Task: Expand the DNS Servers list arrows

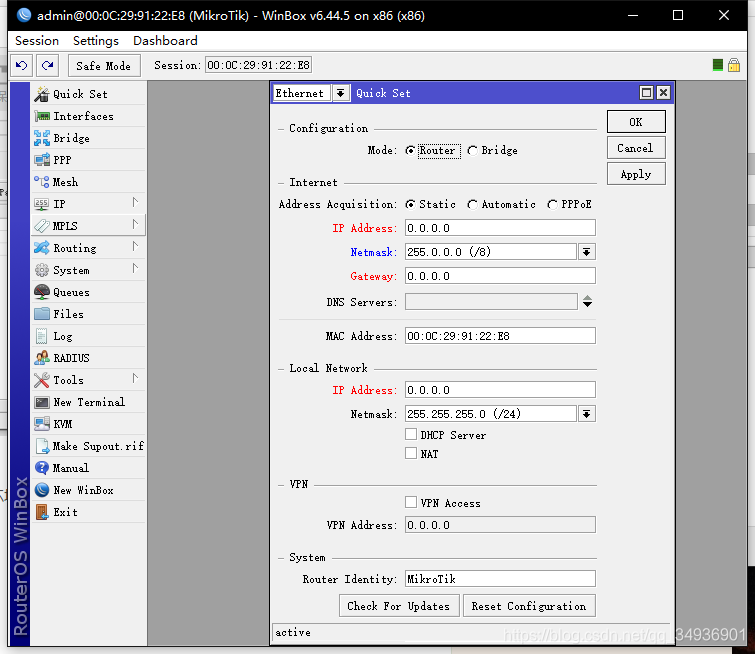Action: point(587,302)
